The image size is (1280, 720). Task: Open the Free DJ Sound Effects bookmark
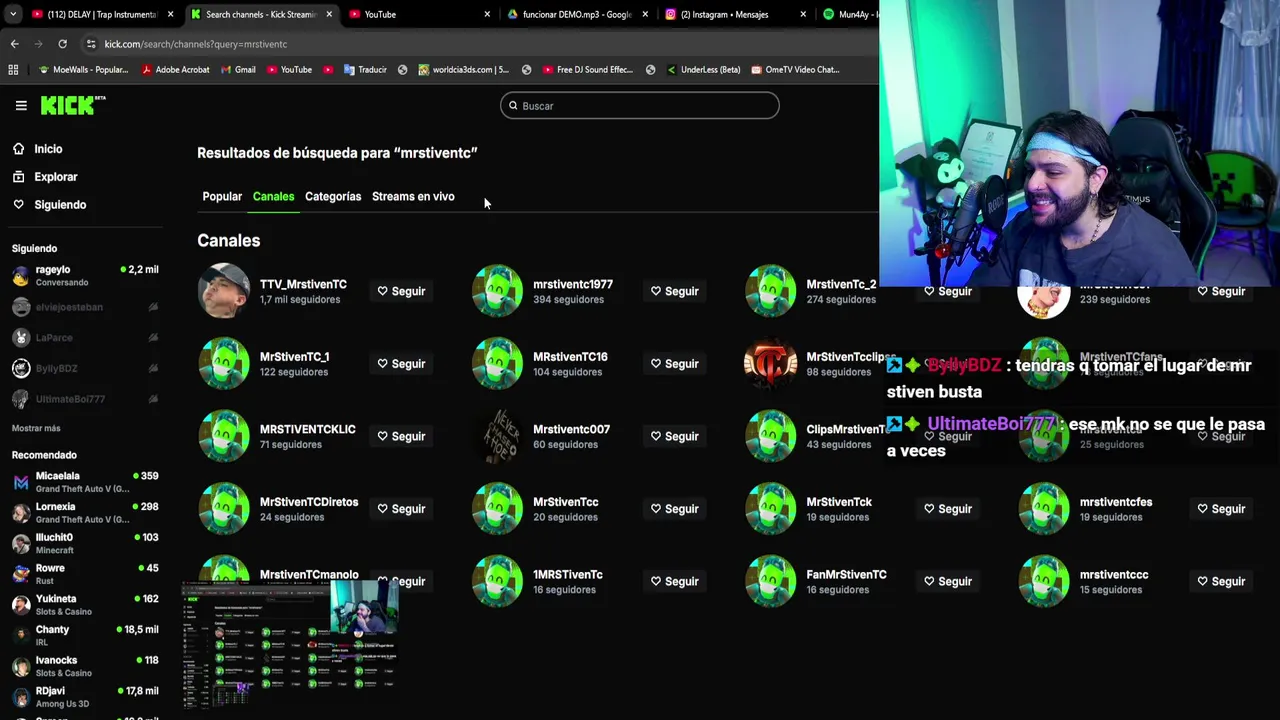(588, 70)
